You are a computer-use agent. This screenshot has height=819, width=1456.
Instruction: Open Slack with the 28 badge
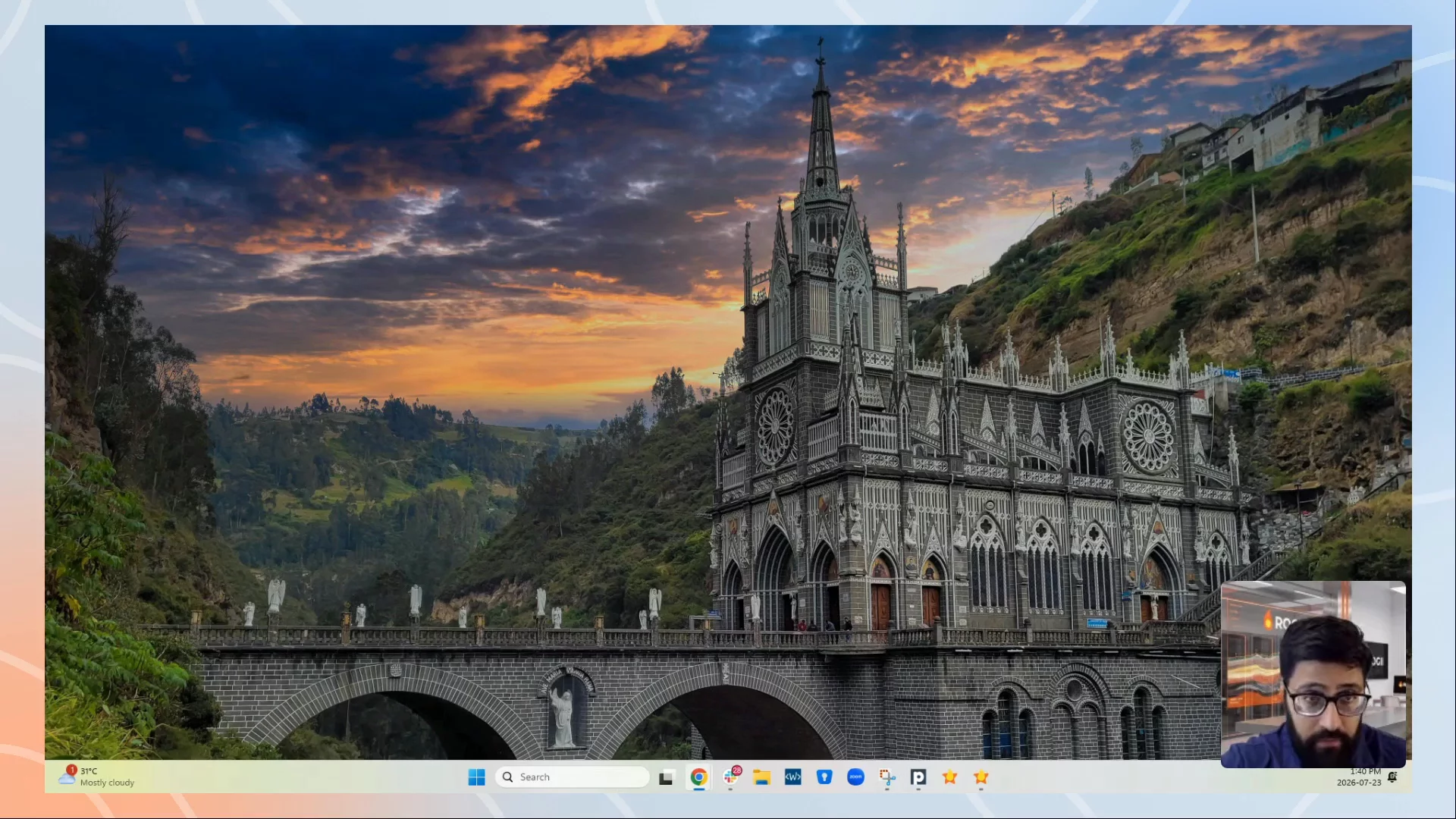(x=731, y=777)
